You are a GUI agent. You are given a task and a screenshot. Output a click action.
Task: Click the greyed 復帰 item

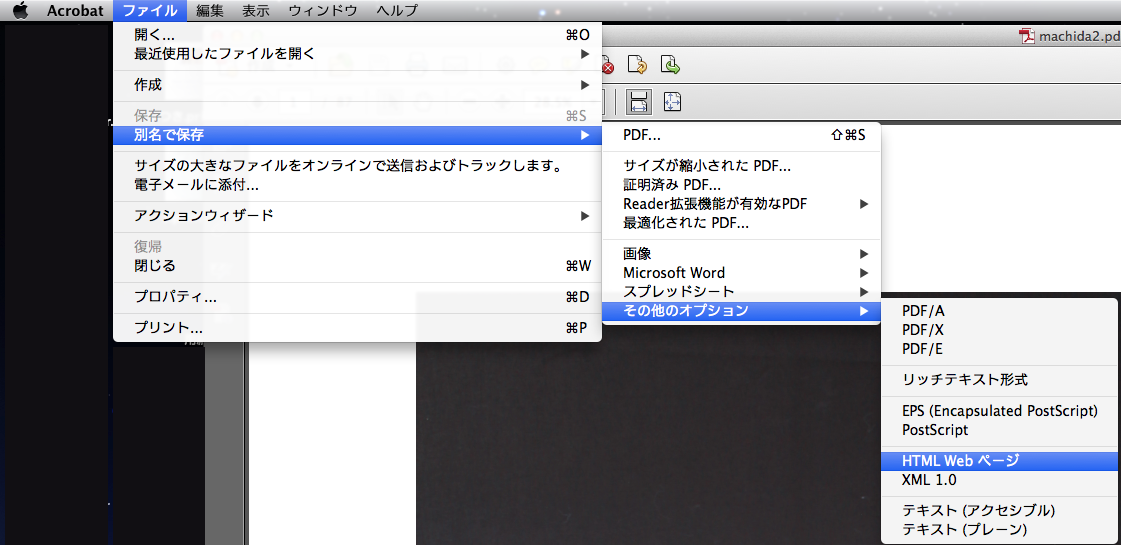[x=357, y=247]
